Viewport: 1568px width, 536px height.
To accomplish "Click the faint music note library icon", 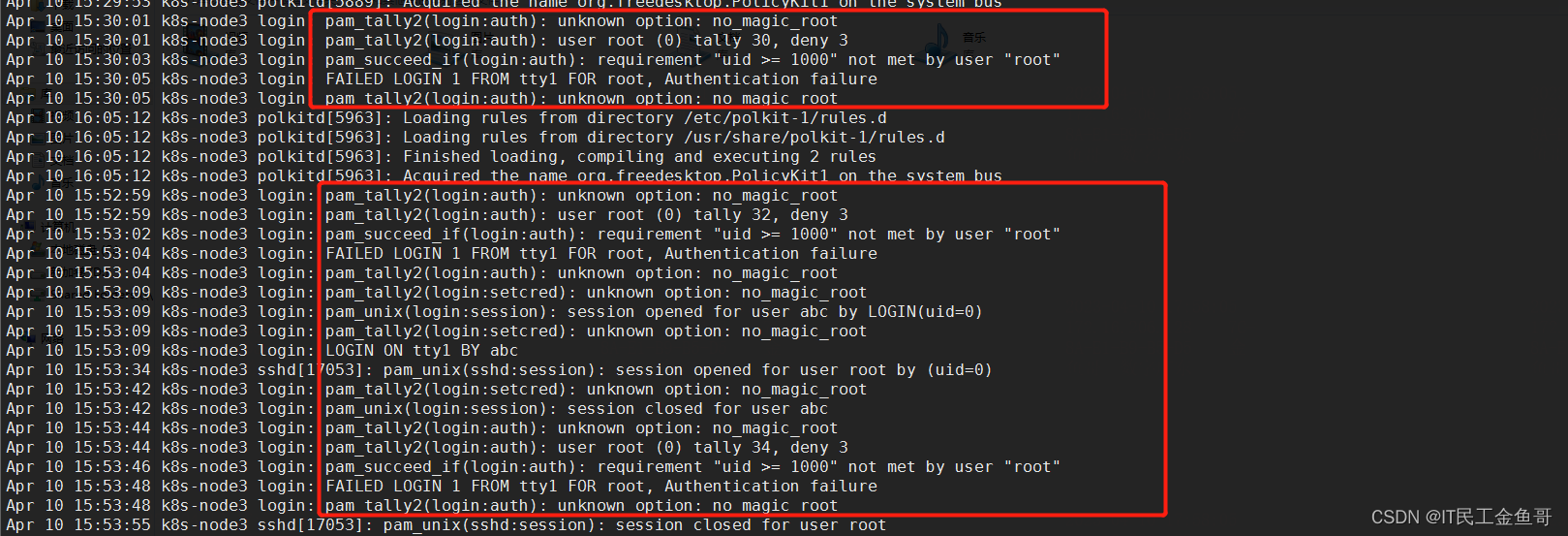I will click(x=938, y=39).
